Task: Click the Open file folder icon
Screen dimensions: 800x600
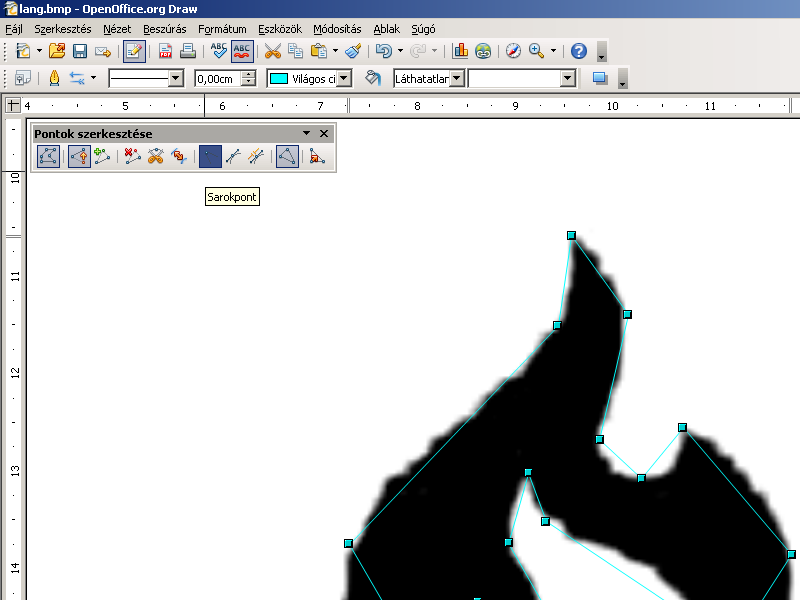Action: coord(57,51)
